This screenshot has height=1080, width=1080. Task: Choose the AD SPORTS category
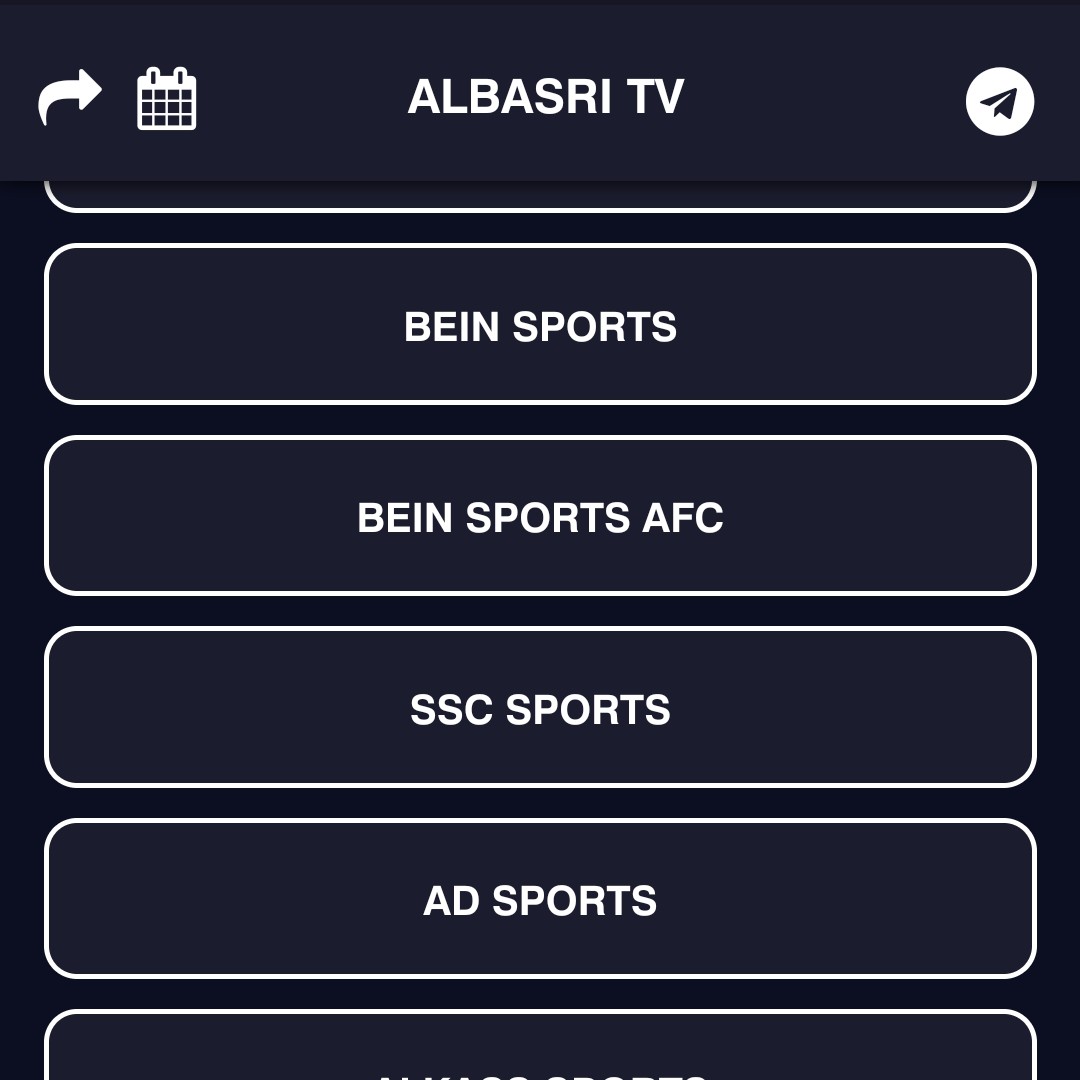[x=540, y=898]
